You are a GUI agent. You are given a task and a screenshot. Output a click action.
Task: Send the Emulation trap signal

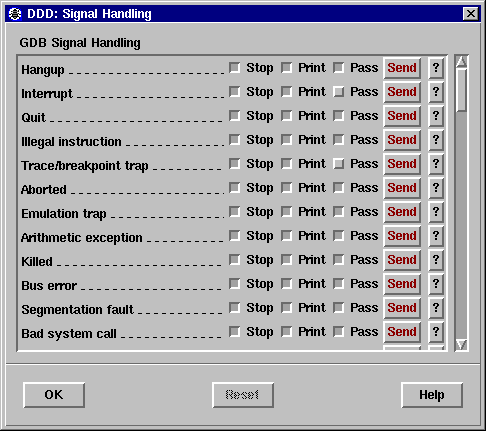coord(402,212)
